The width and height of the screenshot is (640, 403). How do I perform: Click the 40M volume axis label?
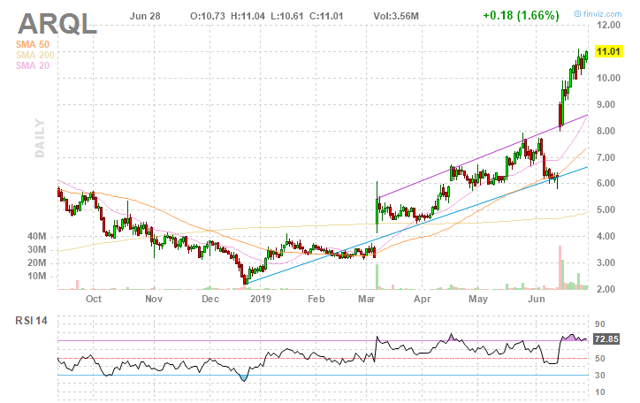[x=37, y=236]
